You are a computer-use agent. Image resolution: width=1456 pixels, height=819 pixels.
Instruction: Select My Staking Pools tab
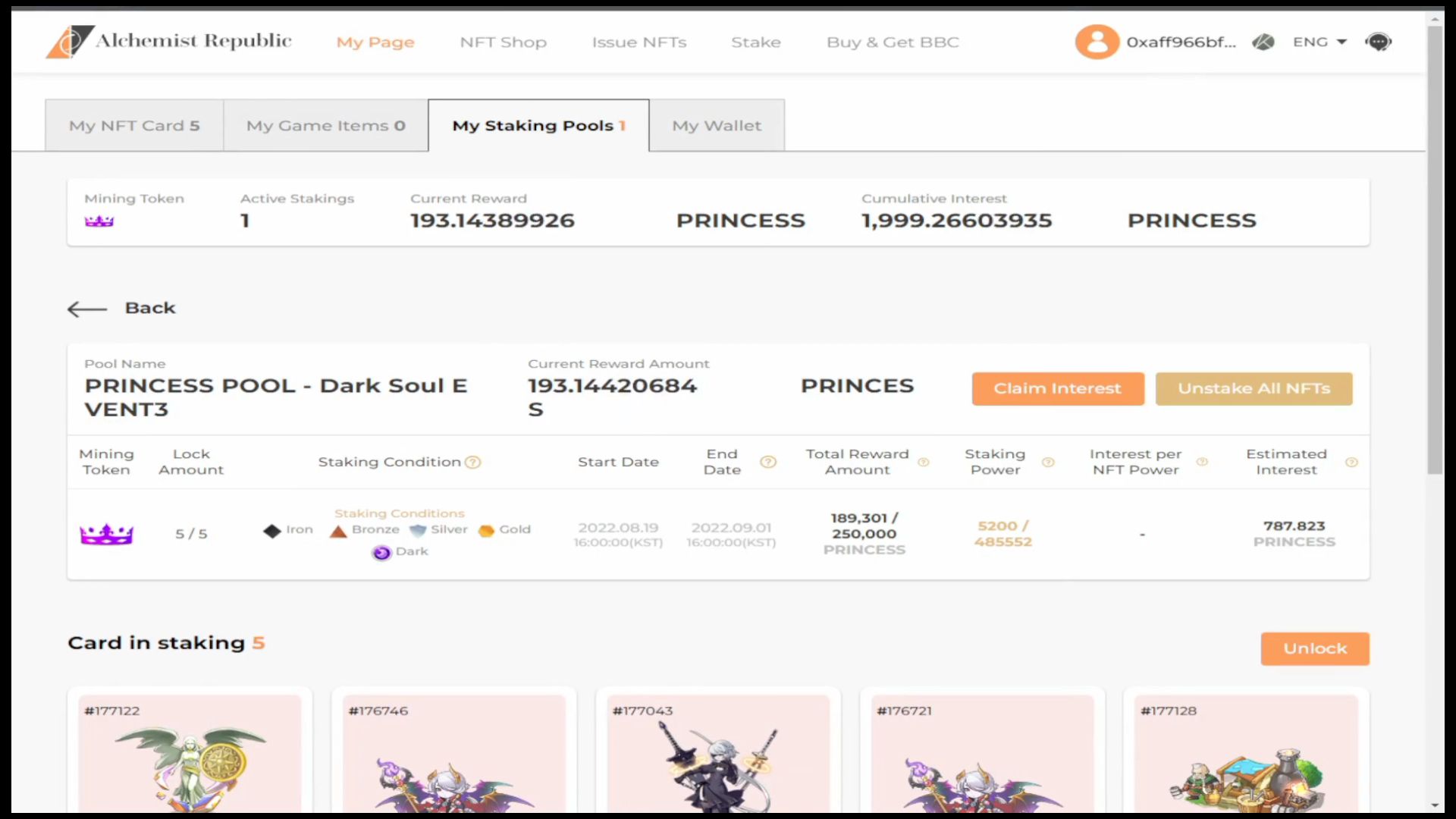pyautogui.click(x=538, y=125)
